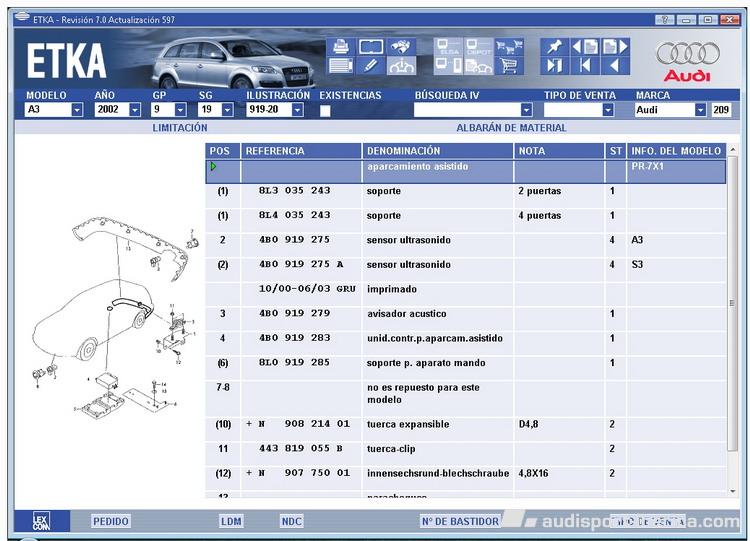Image resolution: width=750 pixels, height=541 pixels.
Task: Click the marca code field 209
Action: pyautogui.click(x=721, y=110)
